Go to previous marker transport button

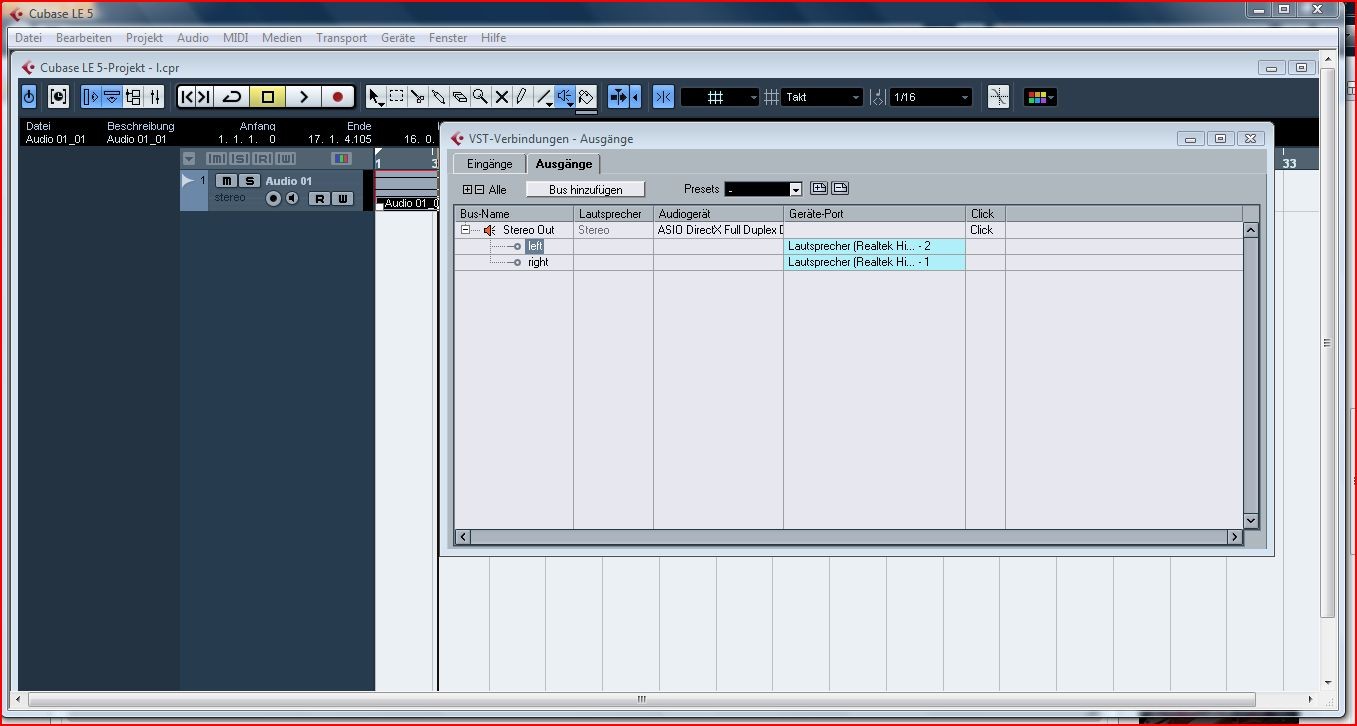pyautogui.click(x=188, y=97)
